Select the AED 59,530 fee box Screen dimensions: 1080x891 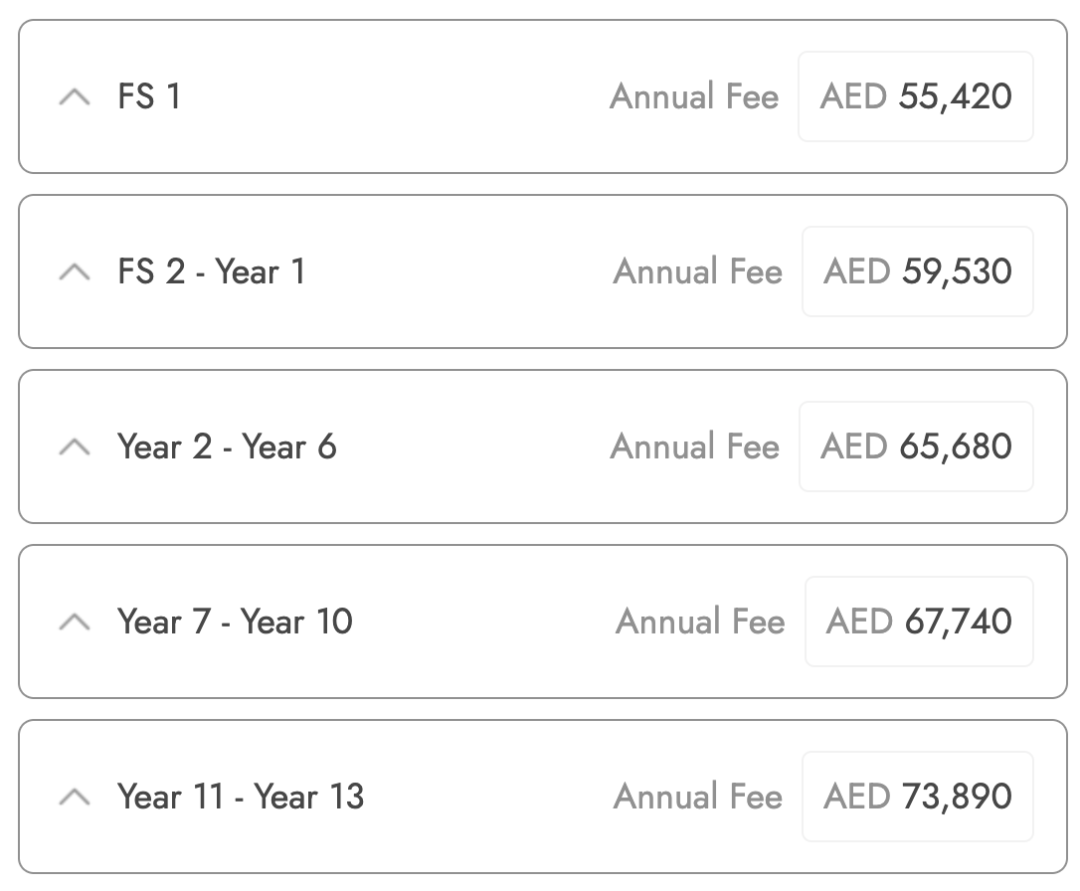pos(917,272)
